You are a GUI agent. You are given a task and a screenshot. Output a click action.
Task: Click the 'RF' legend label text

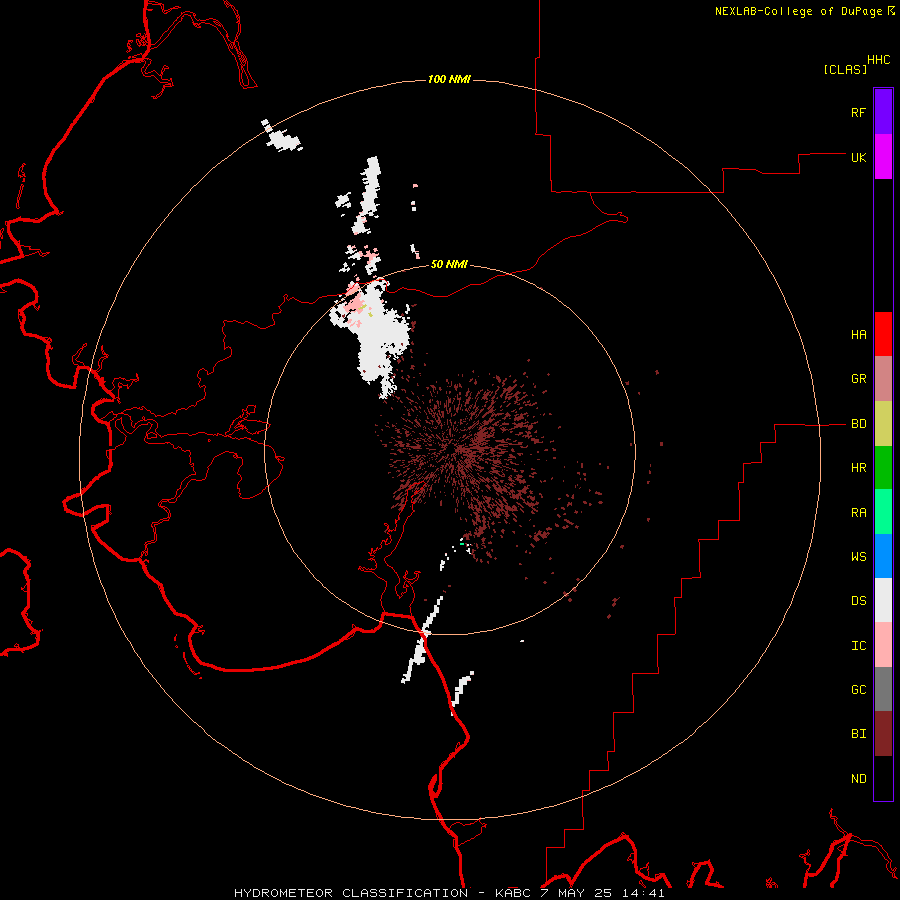tap(858, 112)
